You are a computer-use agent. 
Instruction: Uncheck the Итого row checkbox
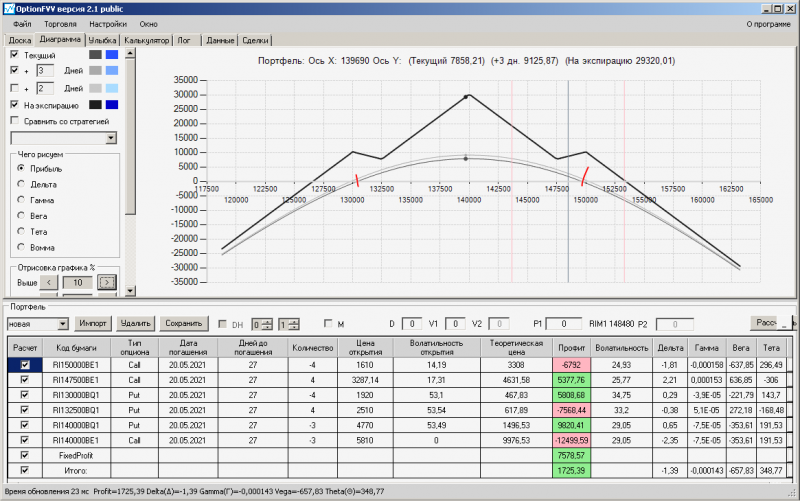tap(24, 470)
